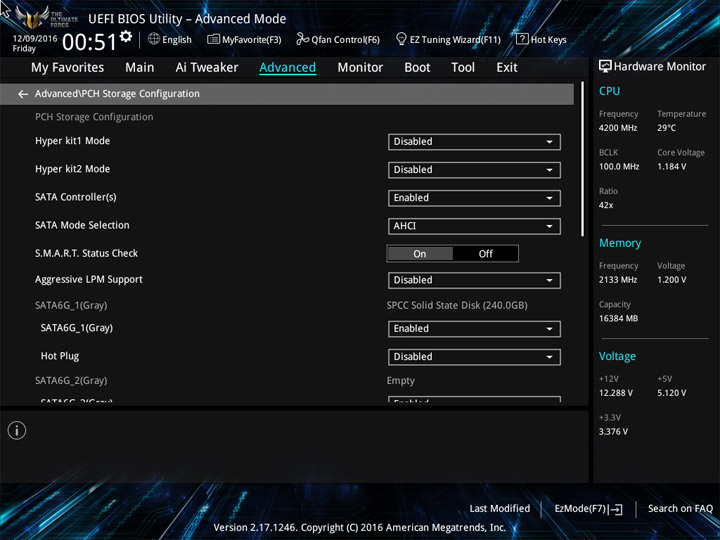Click the settings list vertical scrollbar

click(582, 159)
